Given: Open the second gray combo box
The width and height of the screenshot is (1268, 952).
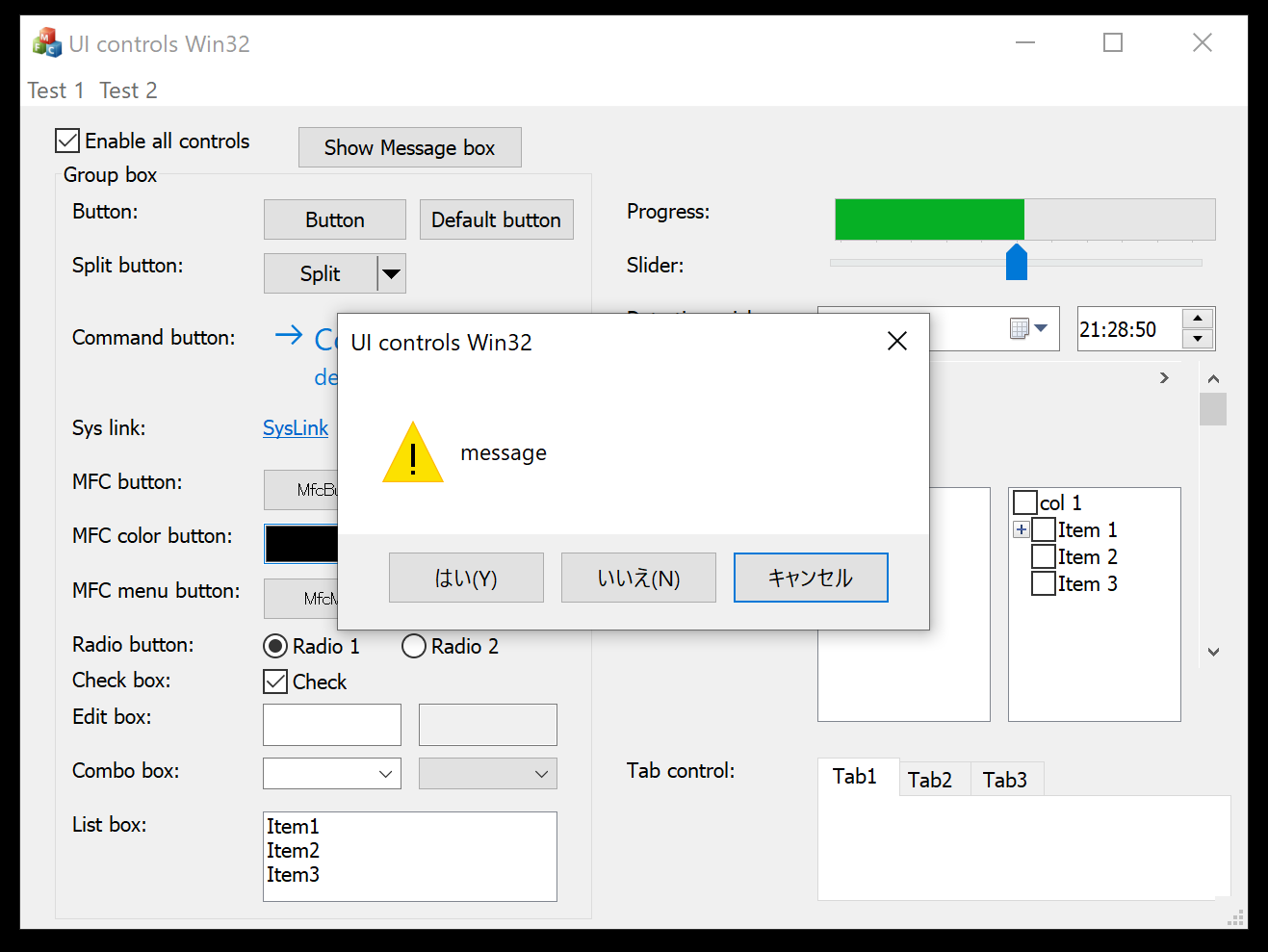Looking at the screenshot, I should 541,773.
